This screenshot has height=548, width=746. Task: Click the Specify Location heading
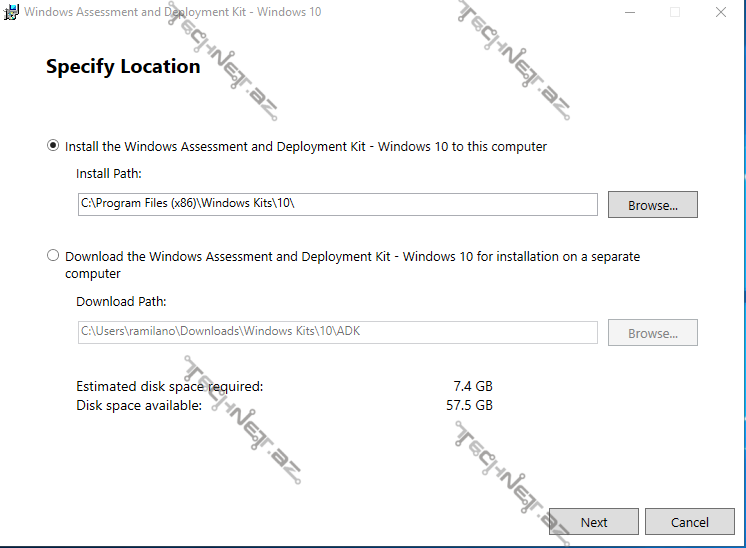(x=123, y=67)
